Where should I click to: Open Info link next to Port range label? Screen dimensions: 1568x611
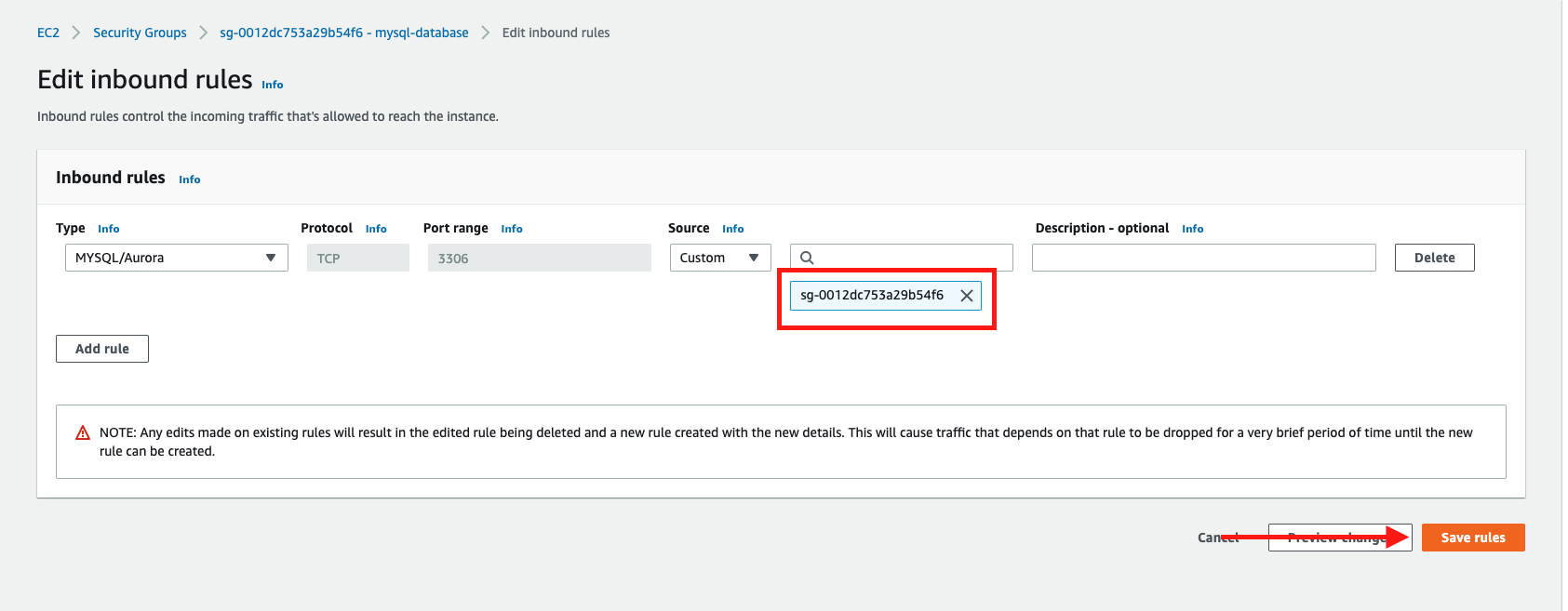pos(512,229)
